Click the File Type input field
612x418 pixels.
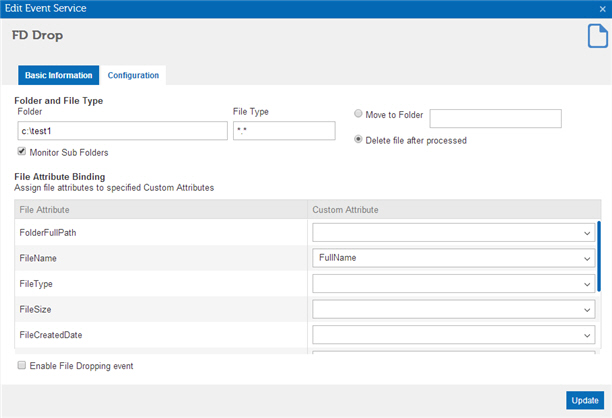point(284,131)
